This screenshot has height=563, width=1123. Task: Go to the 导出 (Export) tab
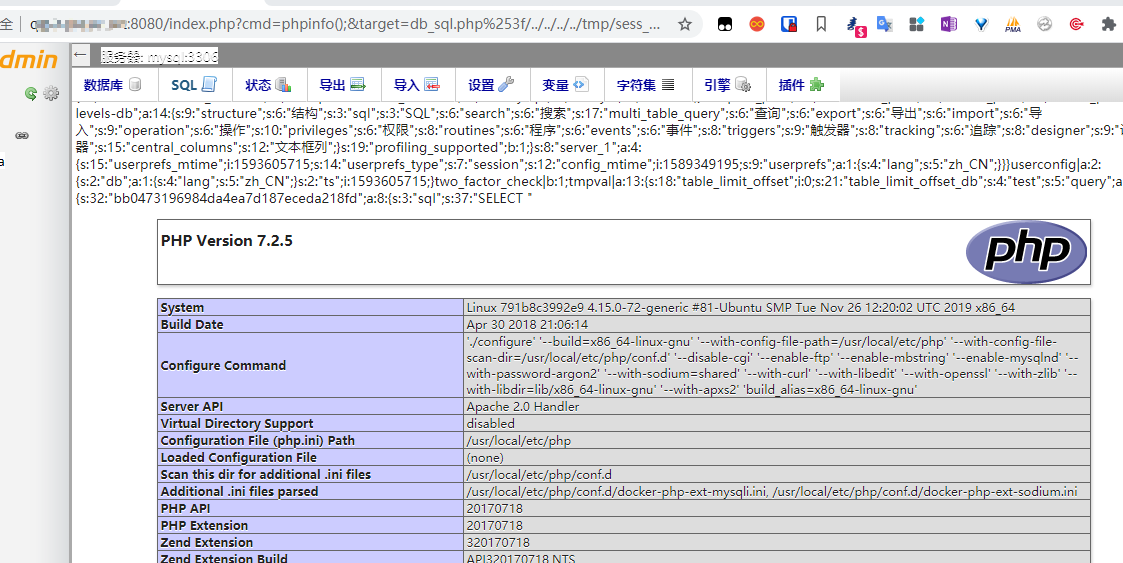(341, 85)
